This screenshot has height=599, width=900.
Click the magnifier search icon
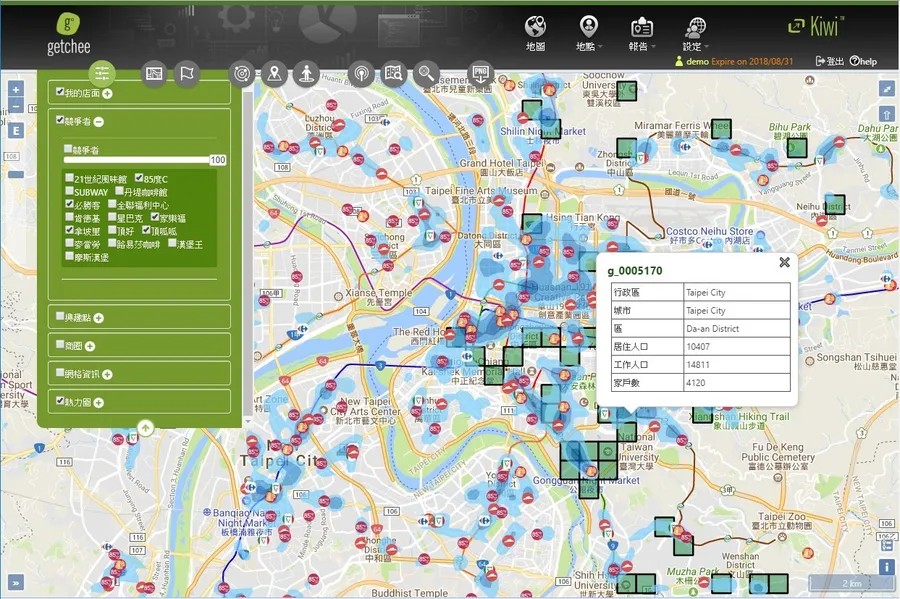click(x=426, y=73)
